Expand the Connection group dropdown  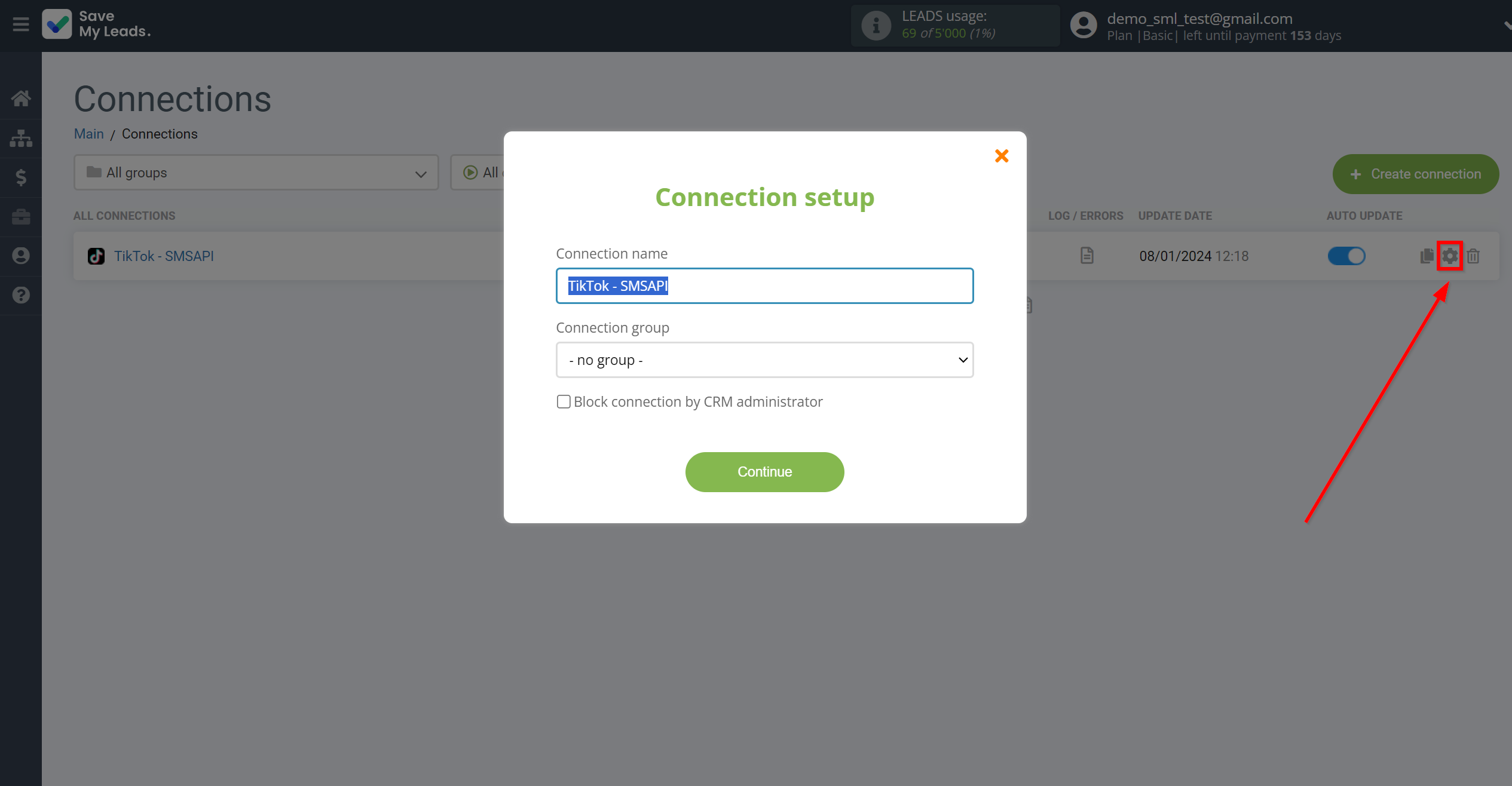coord(764,359)
